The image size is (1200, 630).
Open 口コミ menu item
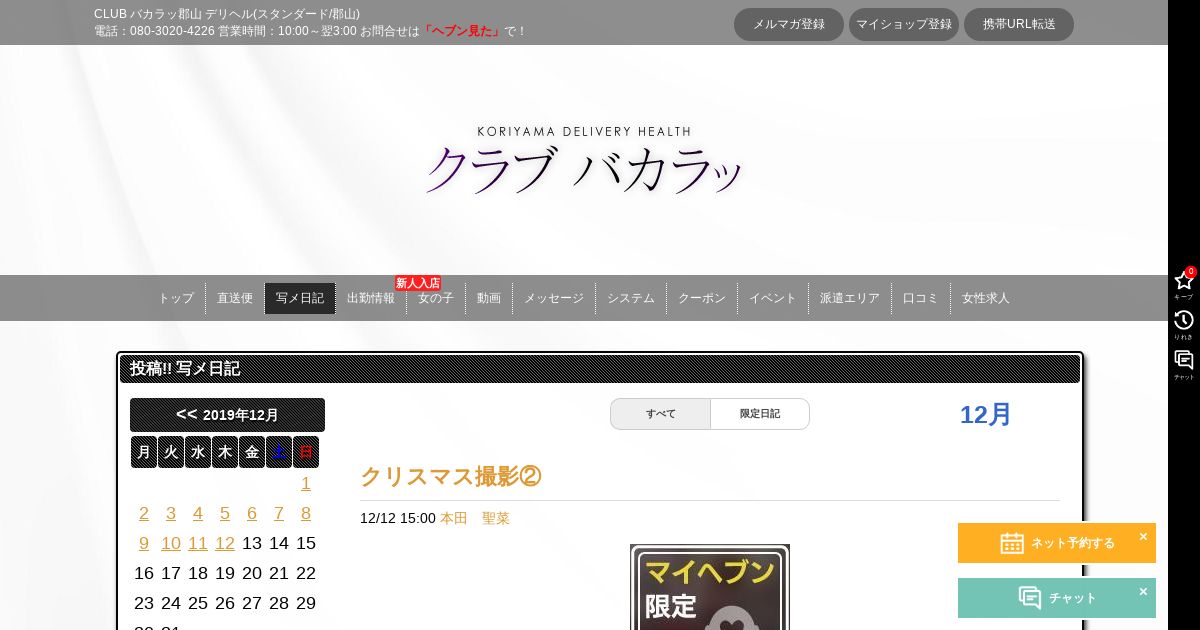(x=921, y=298)
